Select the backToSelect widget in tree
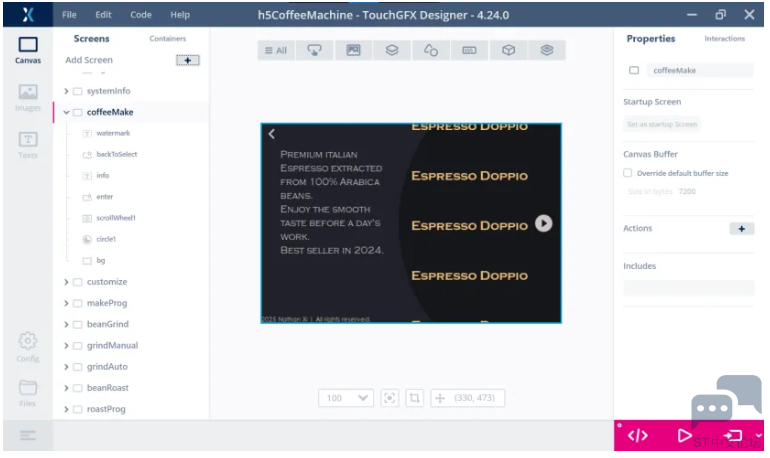The height and width of the screenshot is (458, 770). tap(117, 155)
